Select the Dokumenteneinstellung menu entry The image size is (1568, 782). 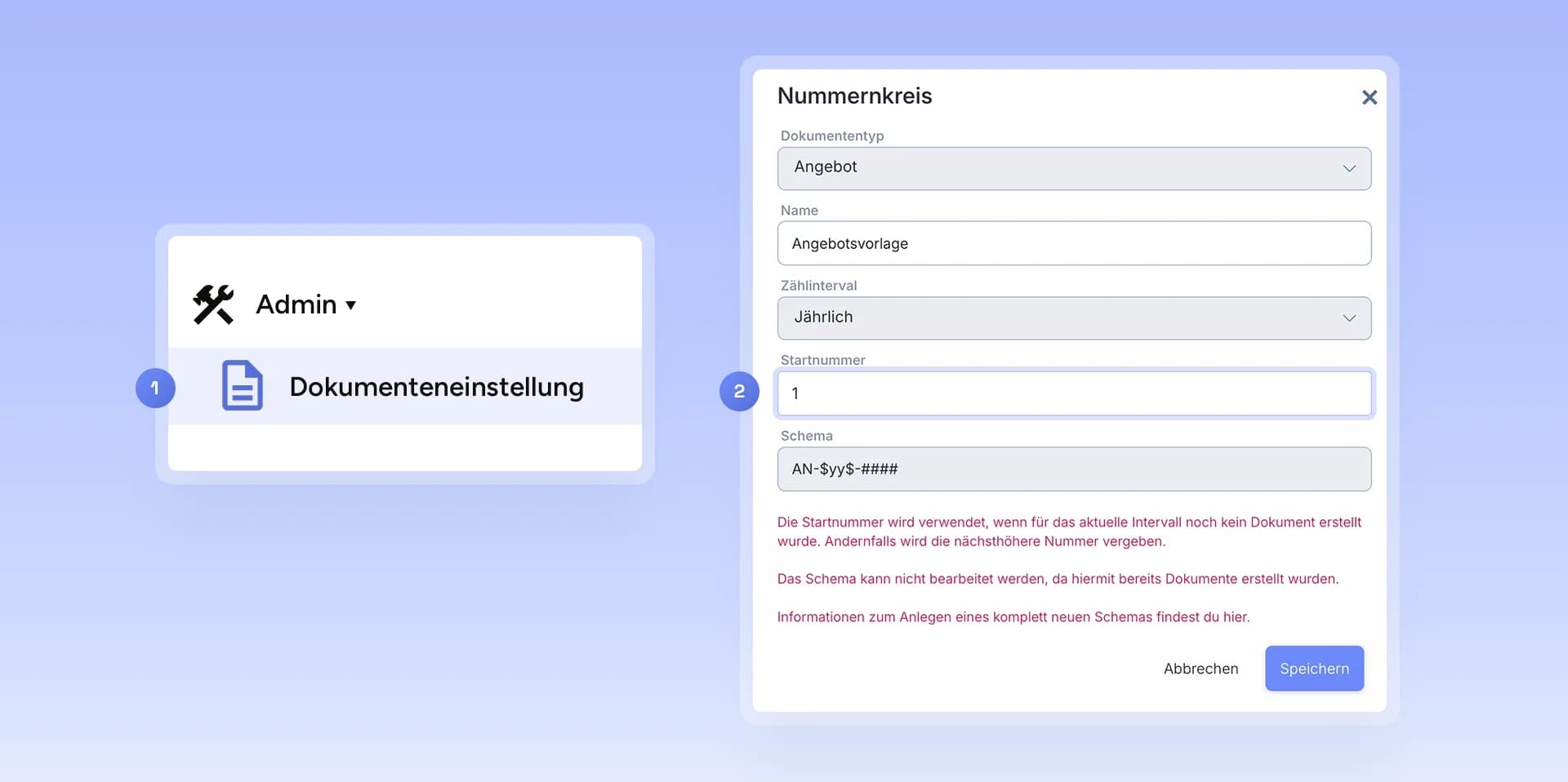[x=405, y=386]
